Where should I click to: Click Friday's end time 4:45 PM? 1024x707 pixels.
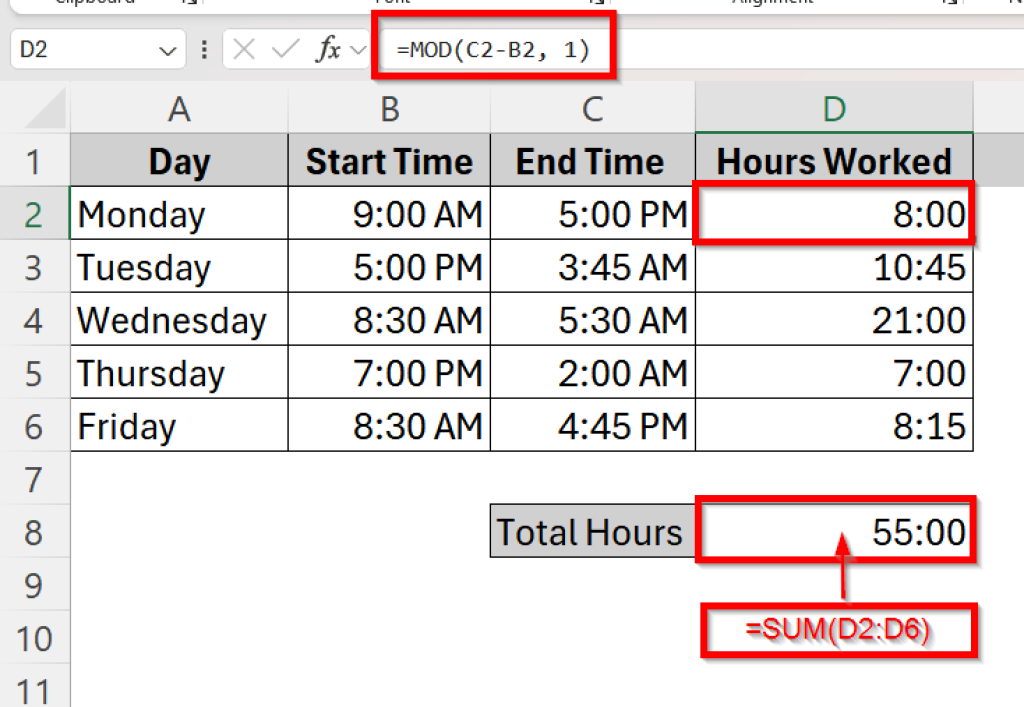click(x=592, y=426)
